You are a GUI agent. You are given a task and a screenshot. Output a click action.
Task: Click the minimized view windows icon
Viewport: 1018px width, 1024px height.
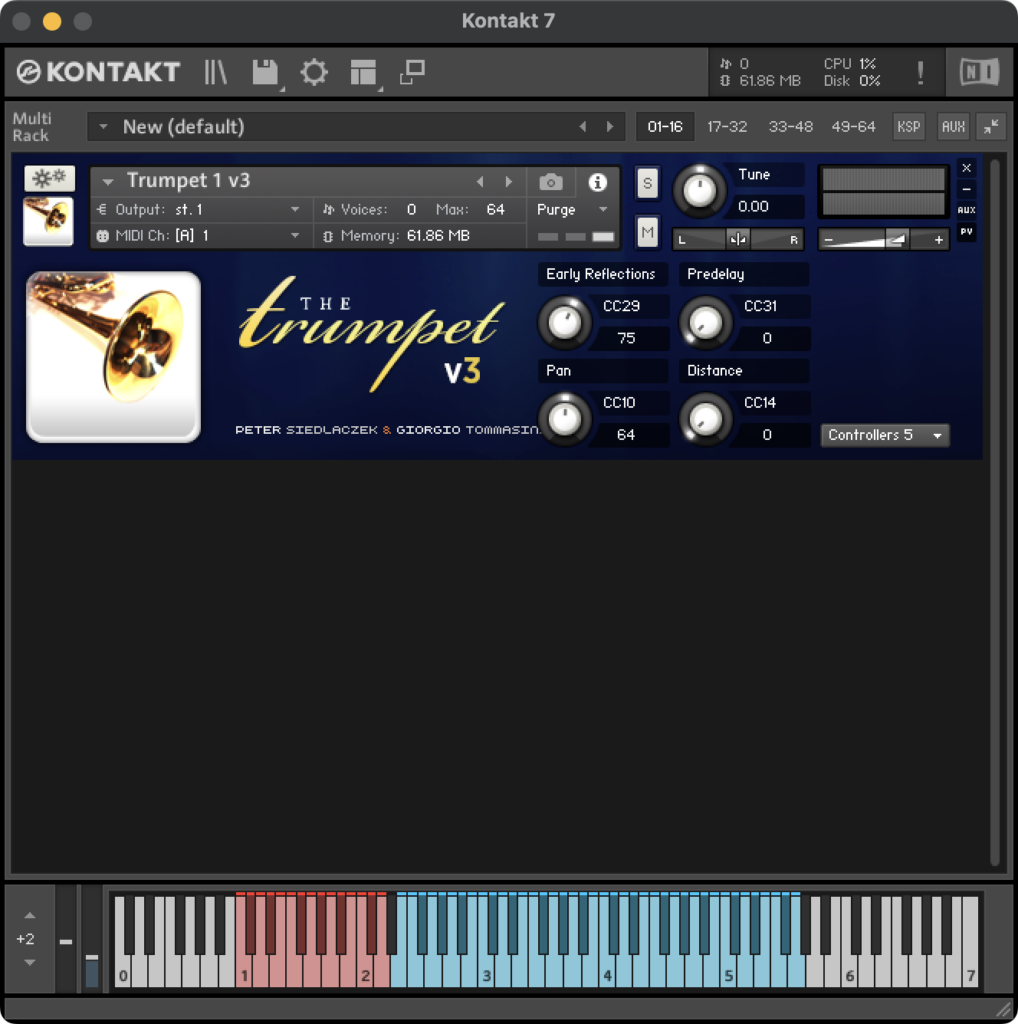[x=412, y=72]
